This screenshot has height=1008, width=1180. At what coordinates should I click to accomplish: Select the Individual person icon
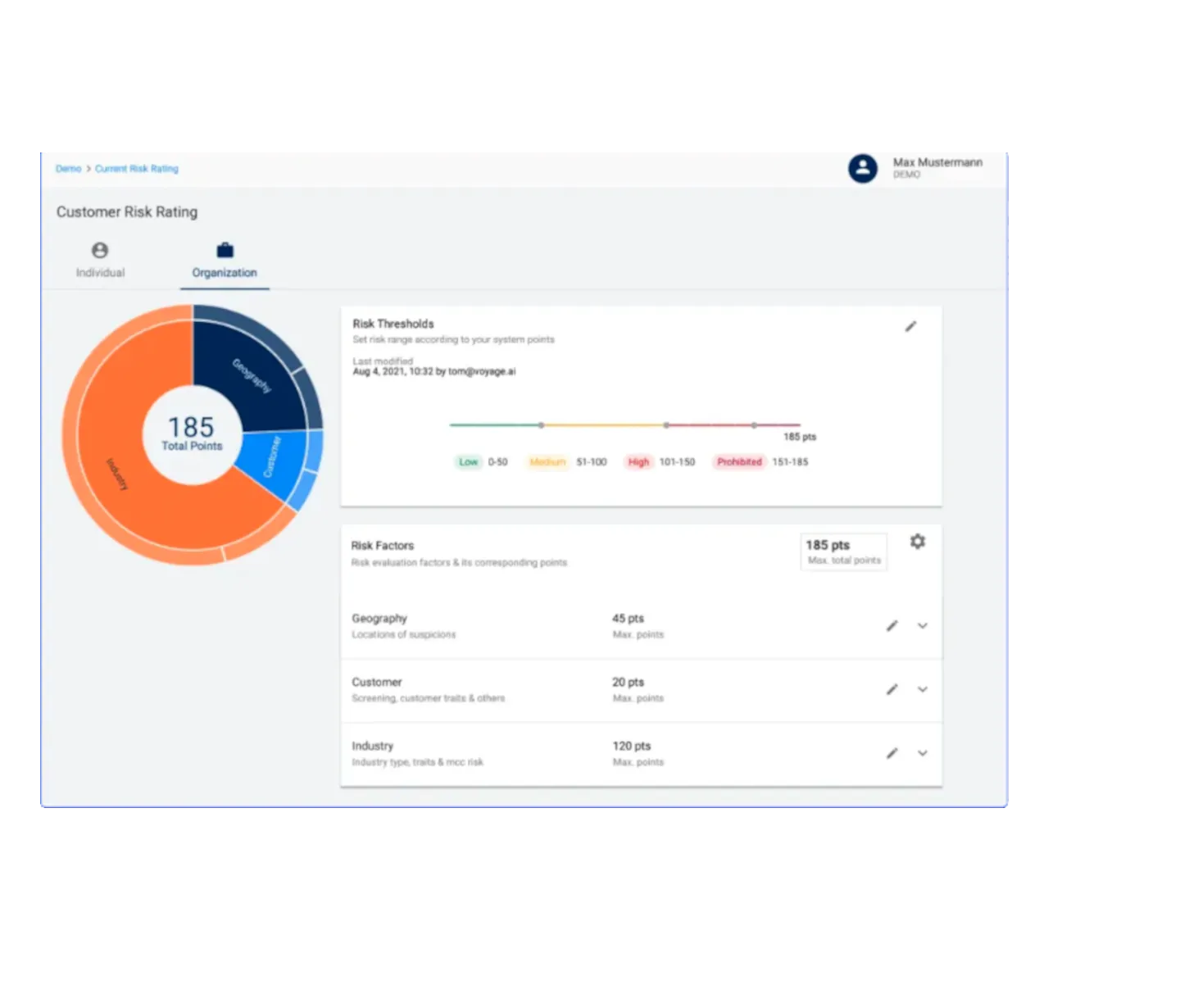point(100,251)
